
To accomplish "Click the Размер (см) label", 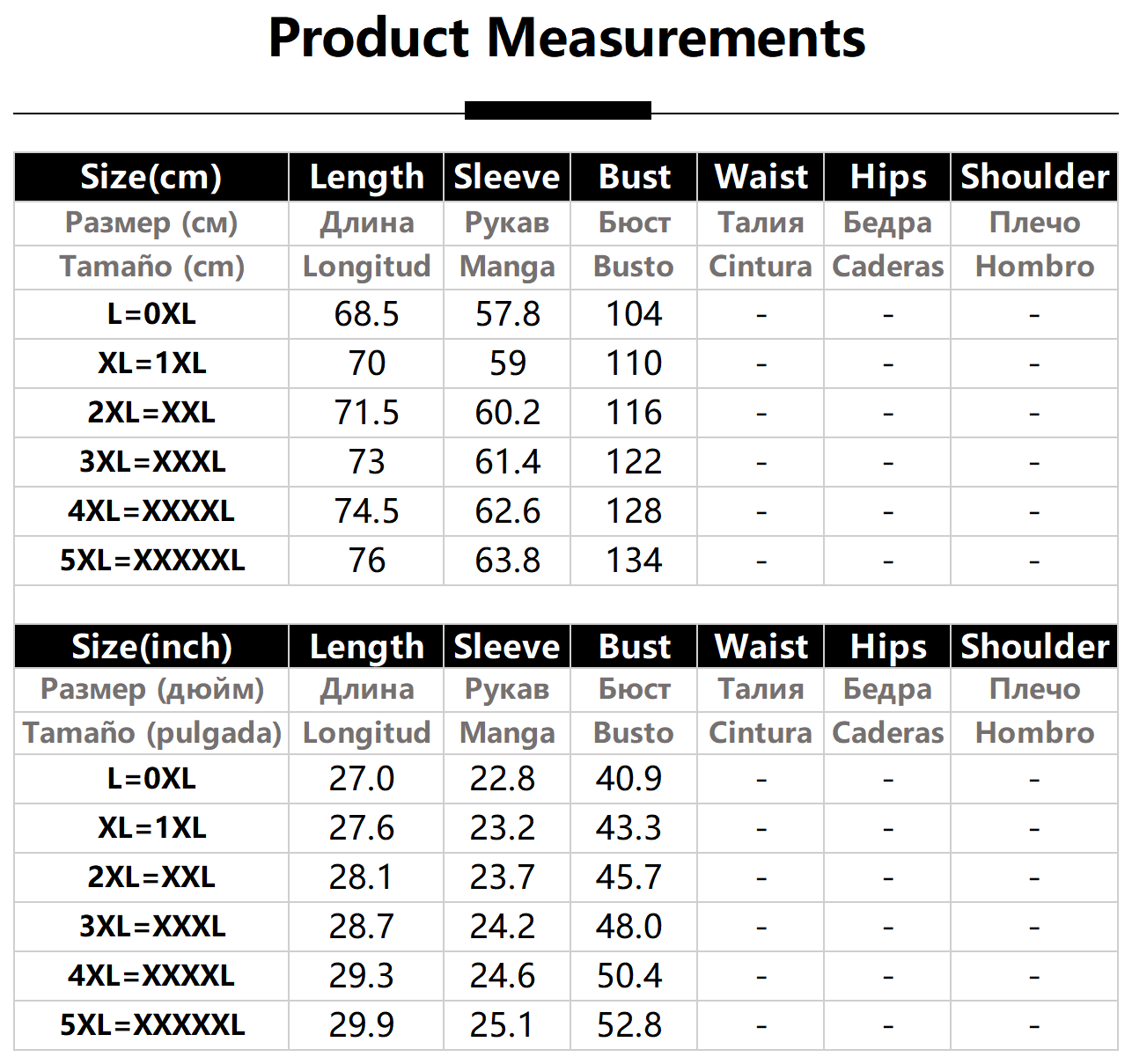I will click(x=151, y=223).
